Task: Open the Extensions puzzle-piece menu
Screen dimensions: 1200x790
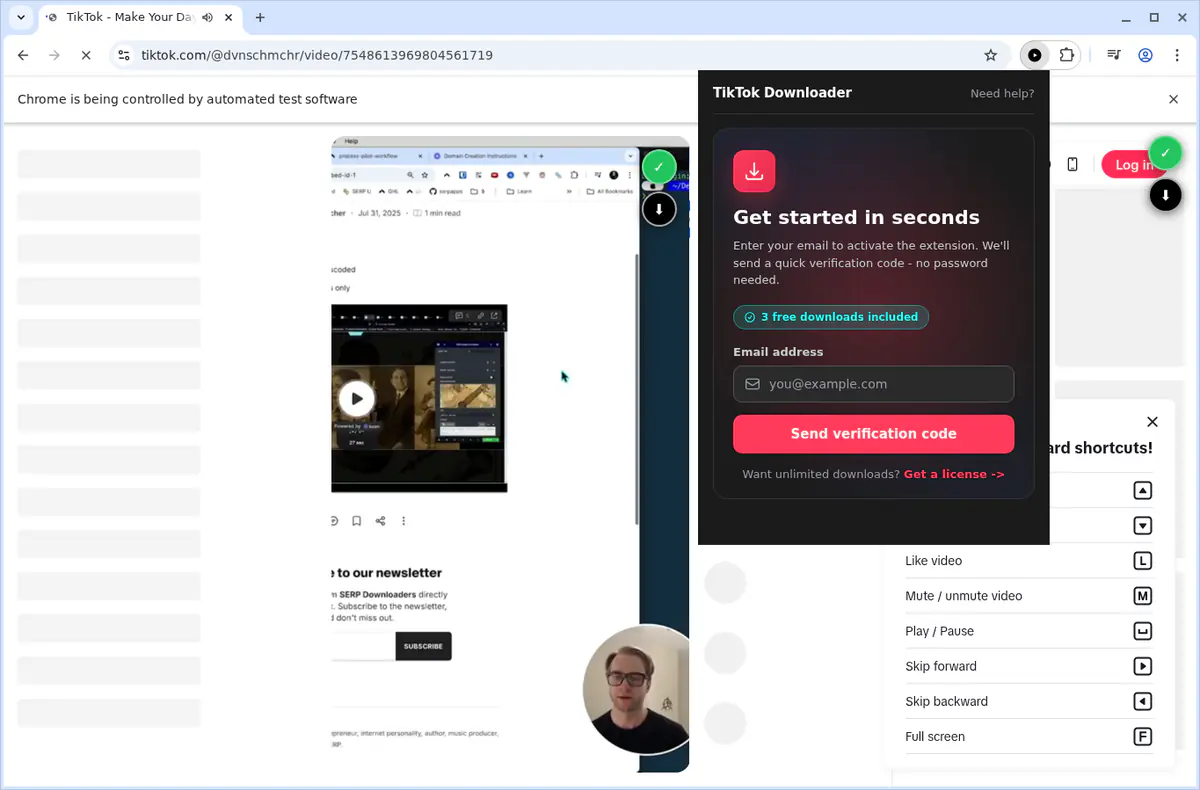Action: pos(1068,55)
